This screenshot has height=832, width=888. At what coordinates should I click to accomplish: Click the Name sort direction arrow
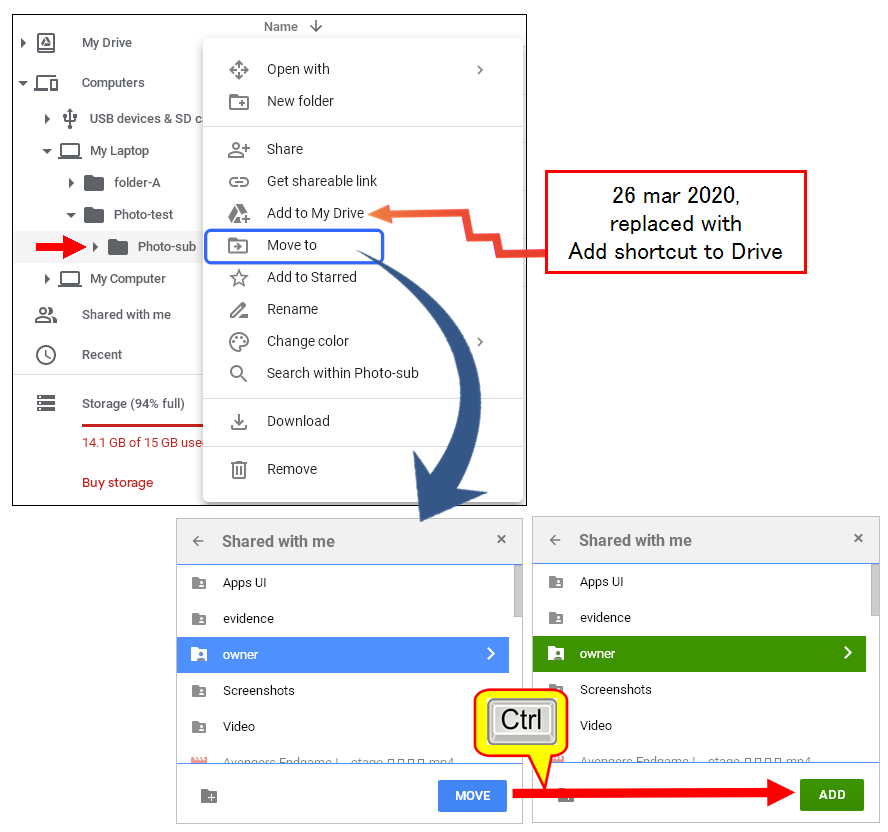316,26
